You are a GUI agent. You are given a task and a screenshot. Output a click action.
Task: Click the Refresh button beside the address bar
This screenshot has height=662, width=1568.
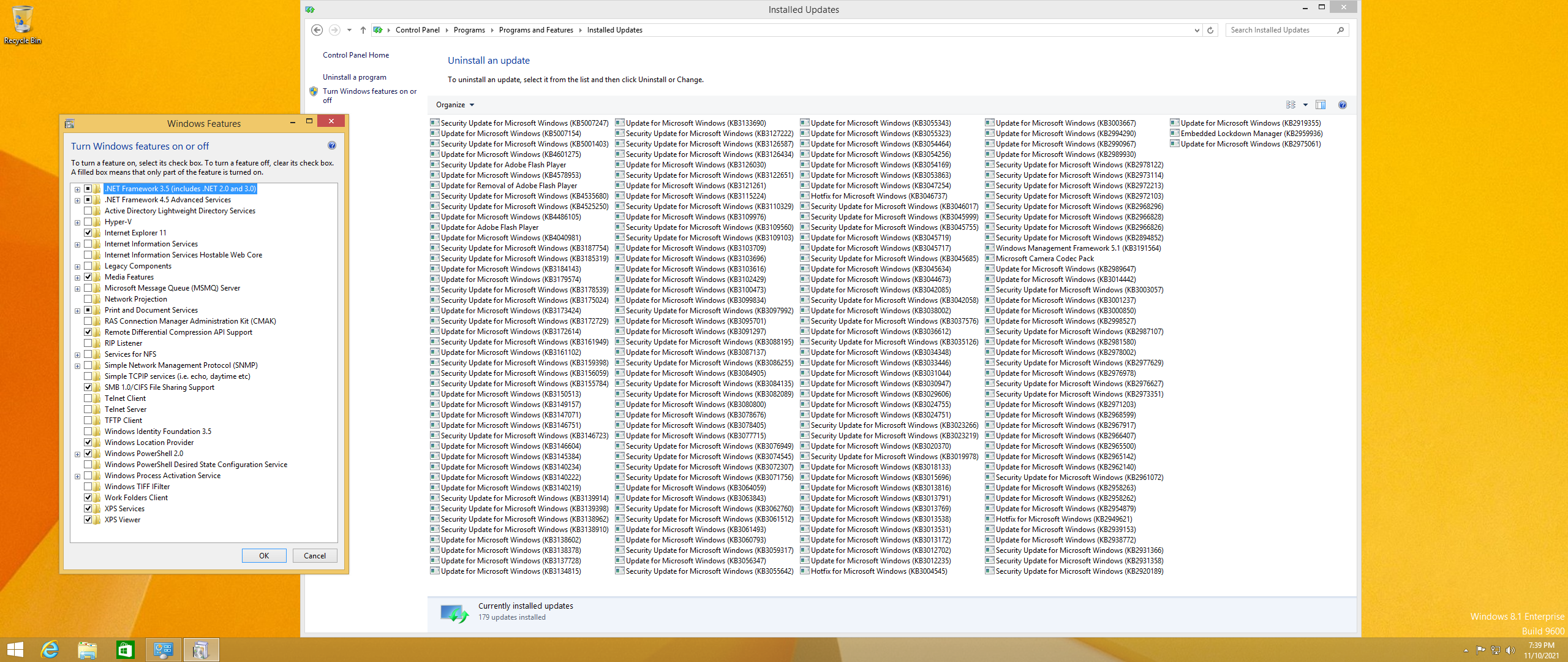click(x=1210, y=30)
